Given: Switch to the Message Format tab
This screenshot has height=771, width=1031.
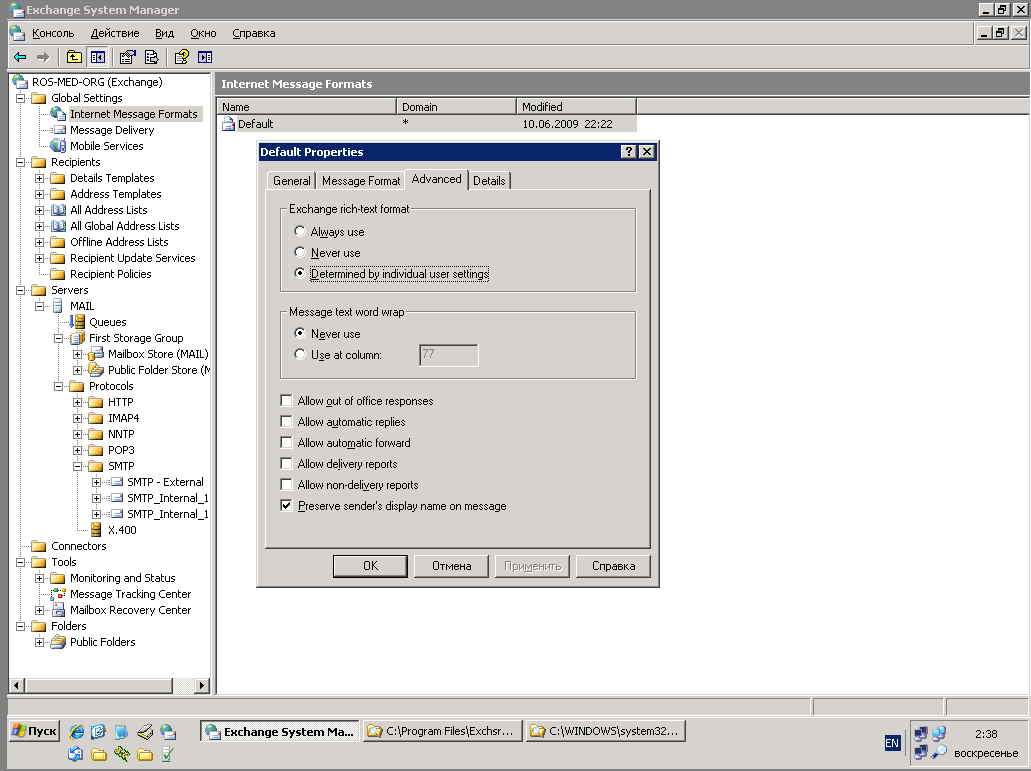Looking at the screenshot, I should [x=361, y=181].
